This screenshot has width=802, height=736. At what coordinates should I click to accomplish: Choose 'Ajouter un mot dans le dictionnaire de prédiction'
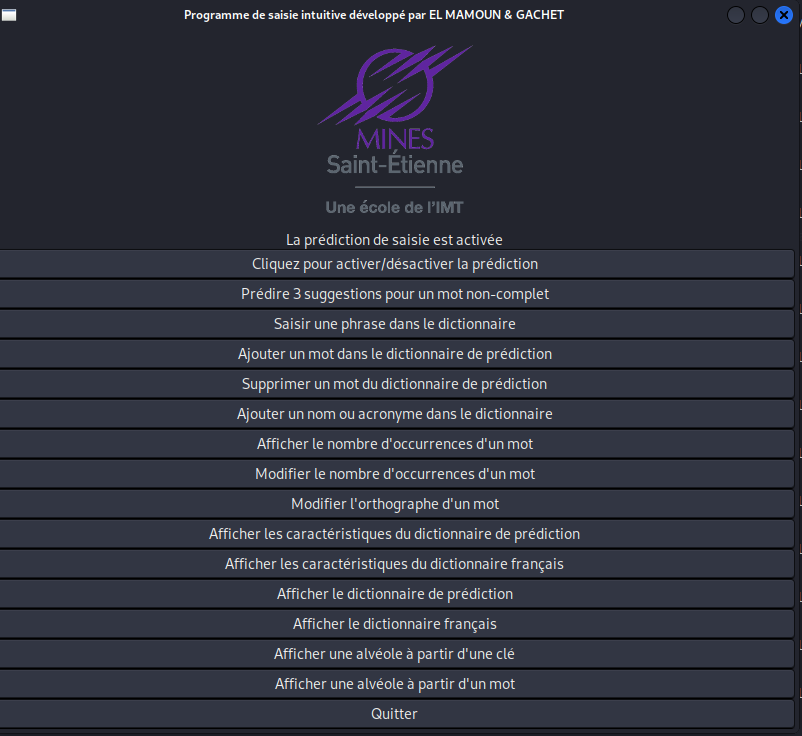pyautogui.click(x=395, y=354)
